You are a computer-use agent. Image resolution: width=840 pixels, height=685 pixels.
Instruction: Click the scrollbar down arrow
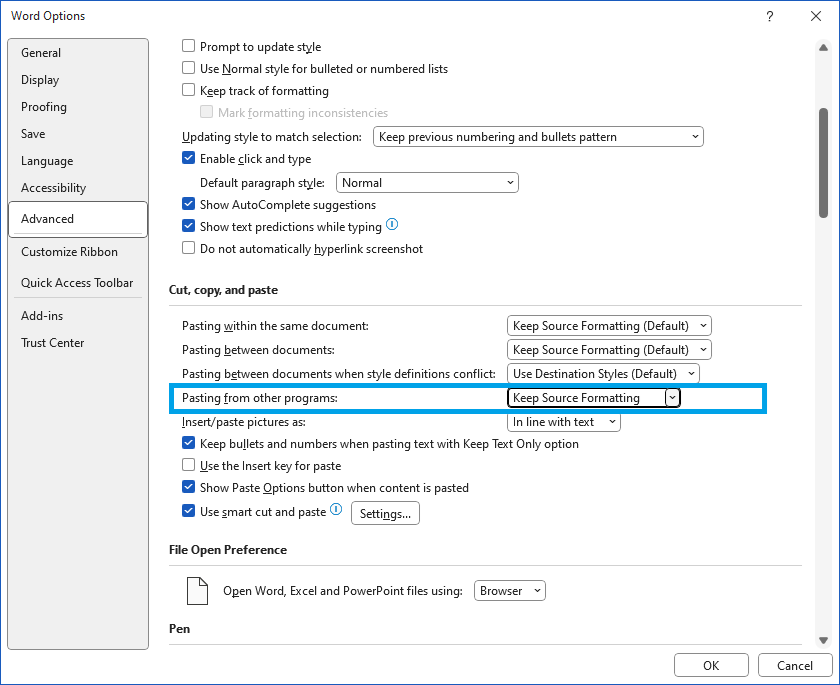click(x=823, y=640)
